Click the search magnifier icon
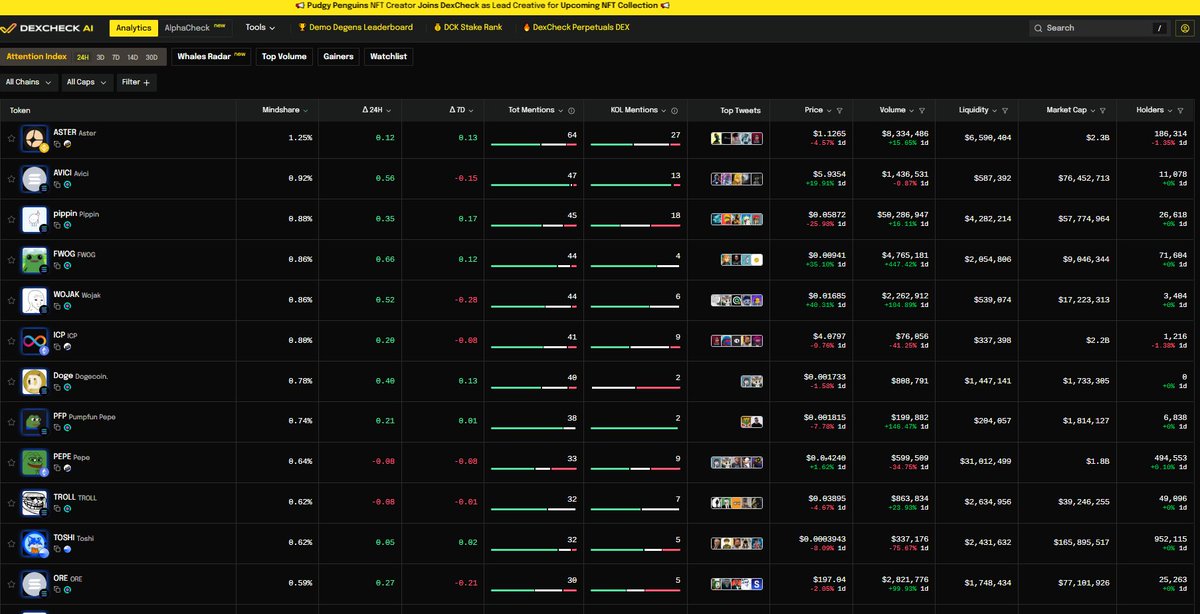1200x614 pixels. point(1039,28)
